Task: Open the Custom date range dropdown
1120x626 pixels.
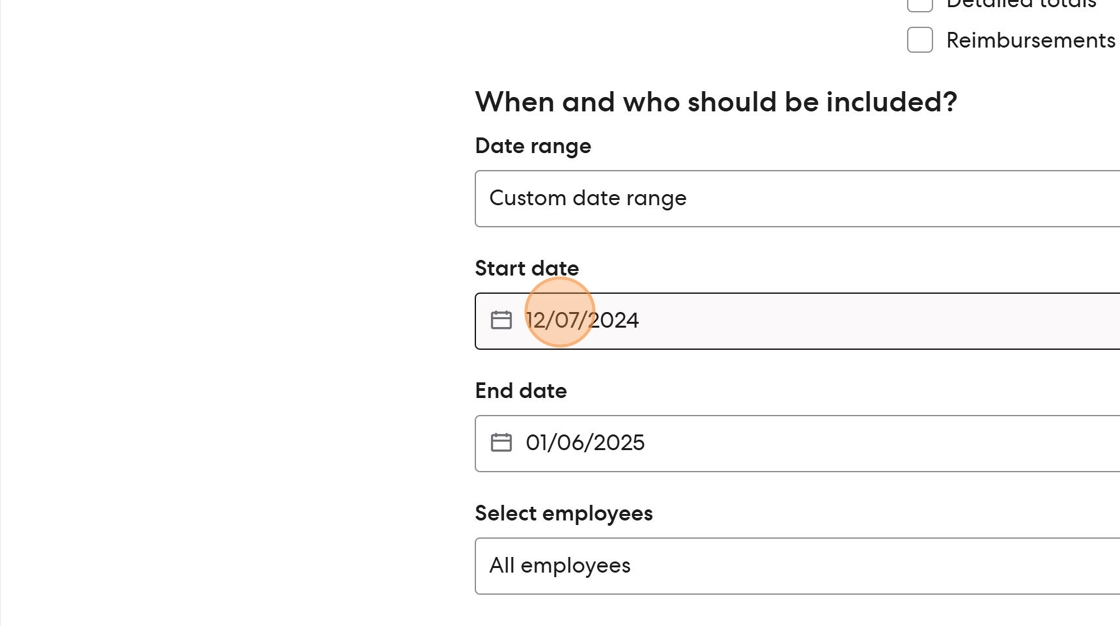Action: [x=797, y=198]
